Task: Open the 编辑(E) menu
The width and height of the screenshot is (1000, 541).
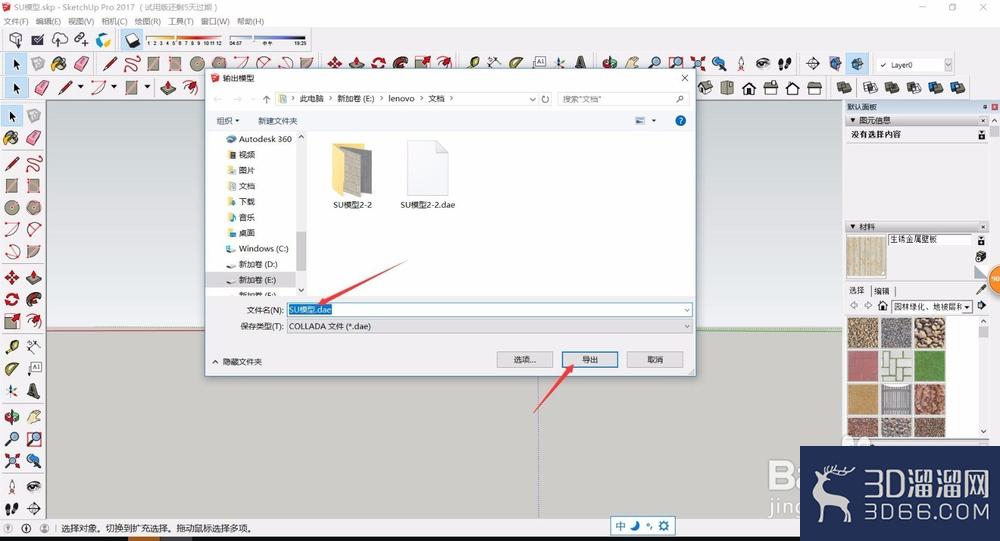Action: point(48,21)
